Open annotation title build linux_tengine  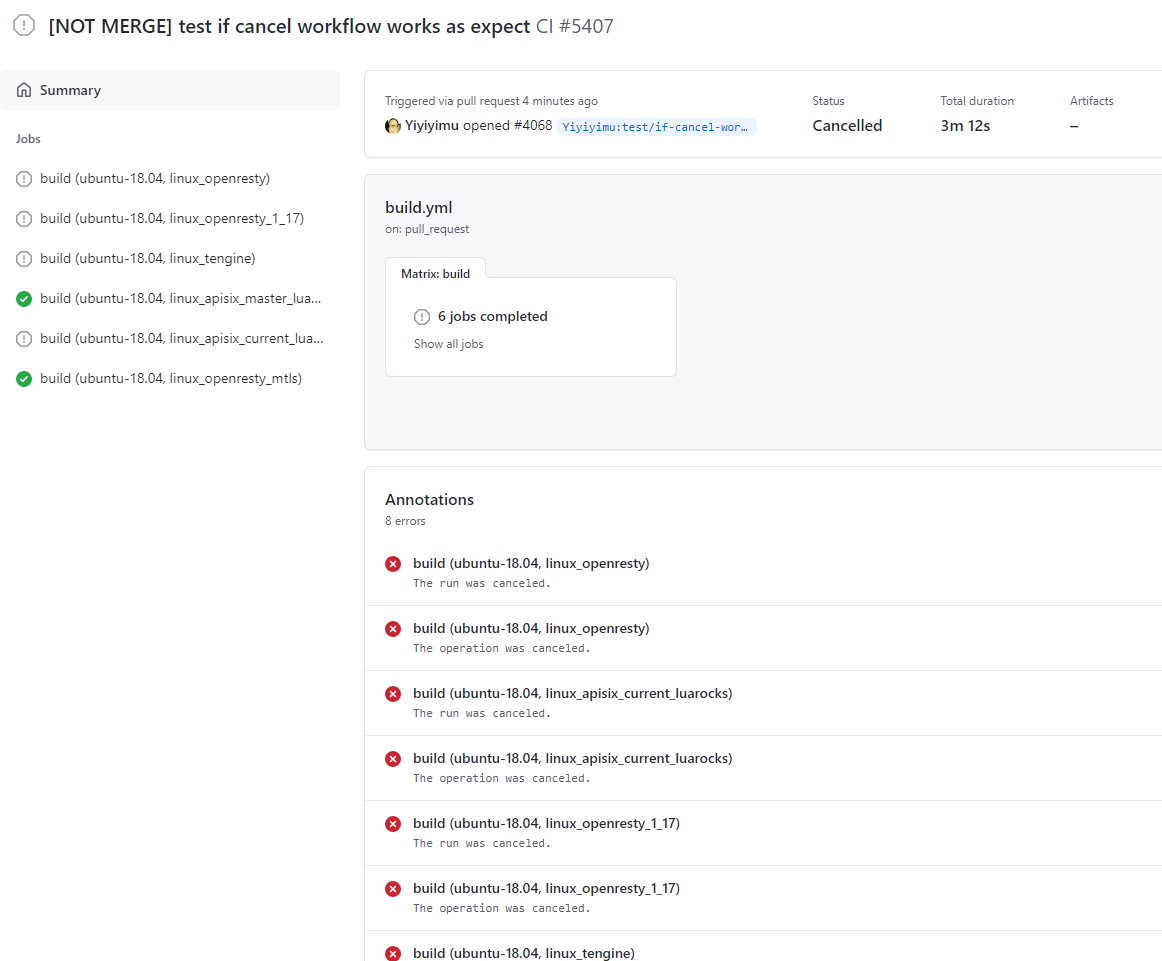point(524,953)
